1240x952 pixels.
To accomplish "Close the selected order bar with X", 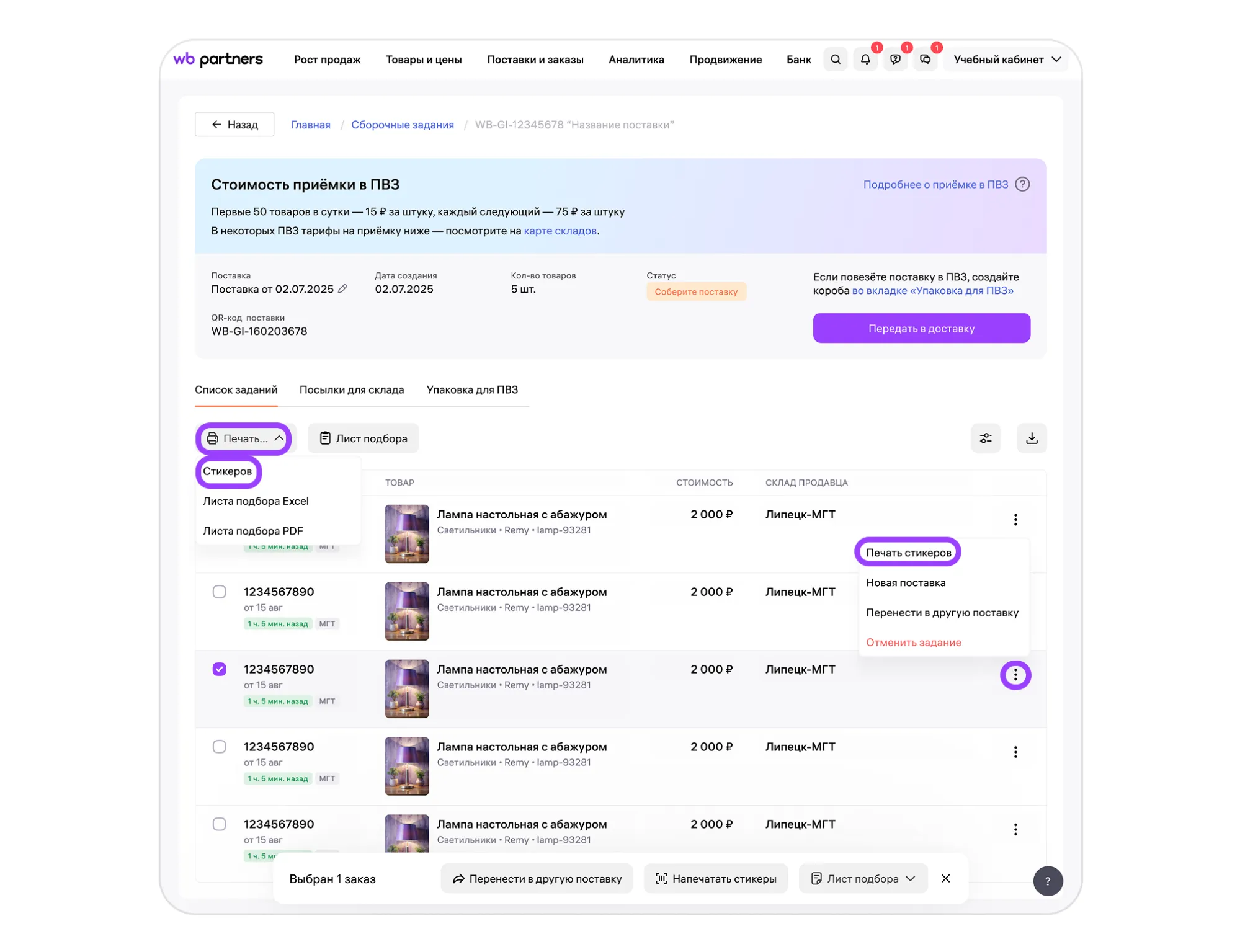I will (x=945, y=878).
